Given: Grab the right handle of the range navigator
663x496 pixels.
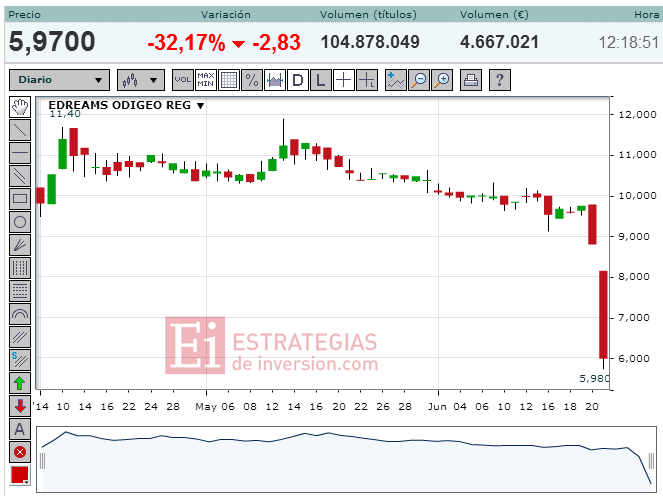Looking at the screenshot, I should [652, 461].
